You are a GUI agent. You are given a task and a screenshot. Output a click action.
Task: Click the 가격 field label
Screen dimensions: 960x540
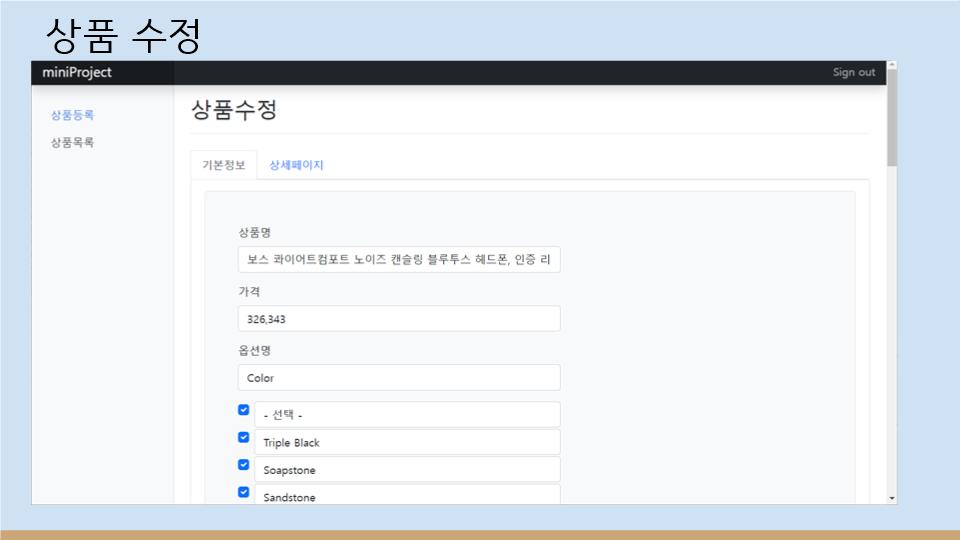(x=249, y=291)
